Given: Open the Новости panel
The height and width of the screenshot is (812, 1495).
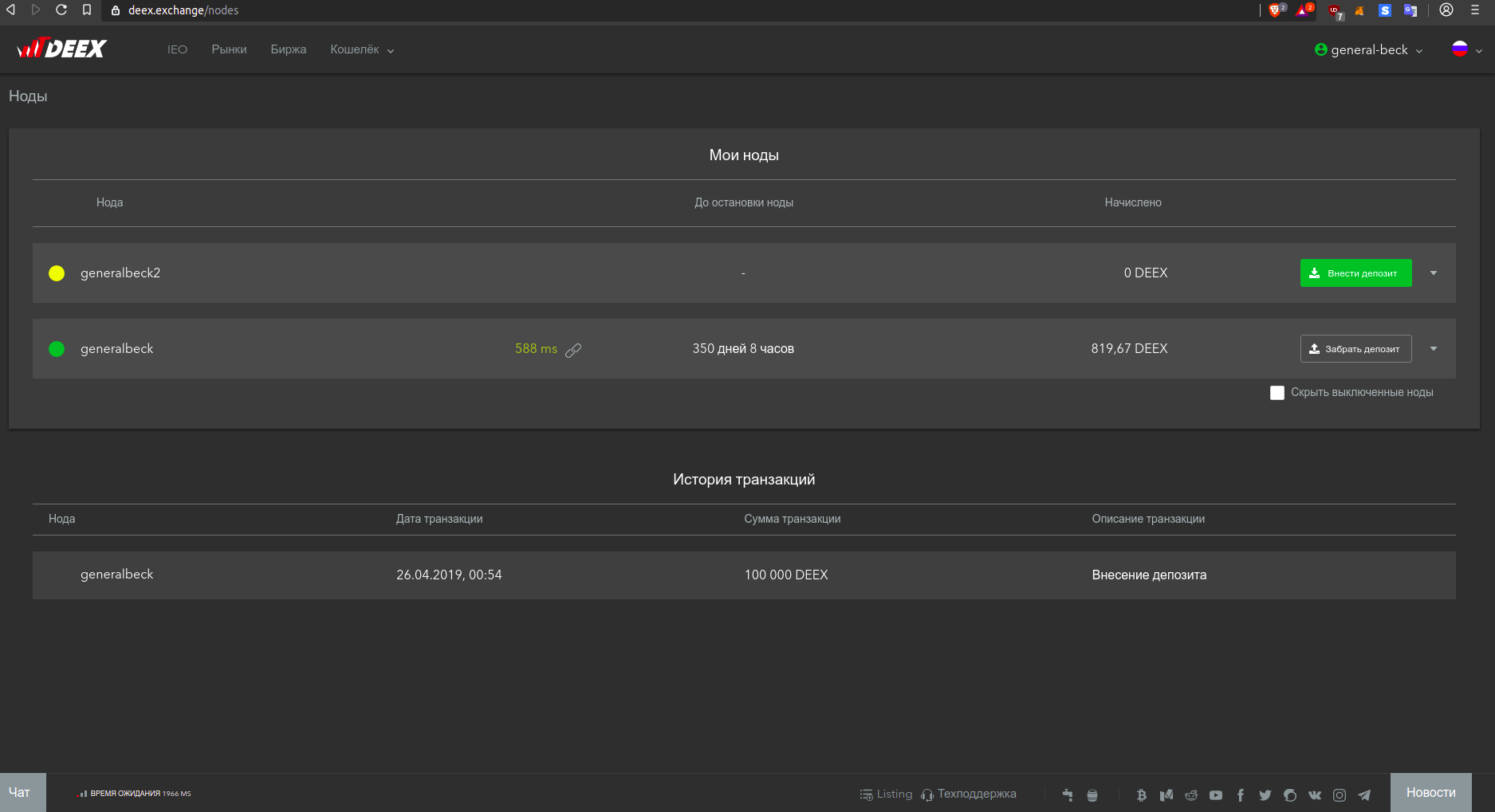Looking at the screenshot, I should click(x=1430, y=792).
